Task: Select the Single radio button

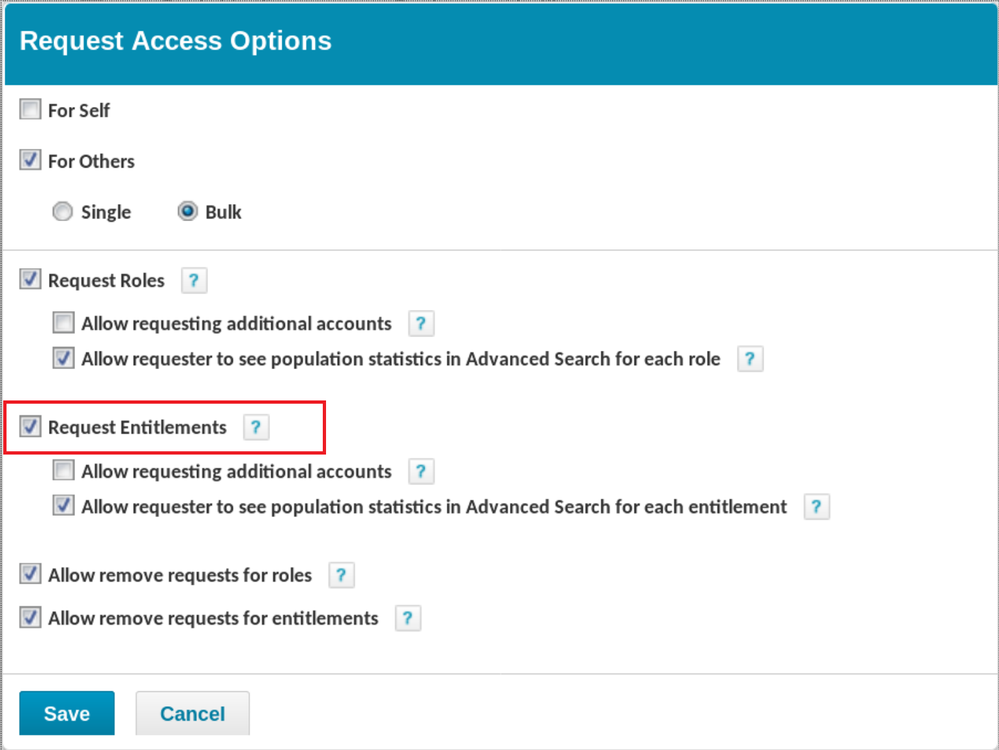Action: [63, 212]
